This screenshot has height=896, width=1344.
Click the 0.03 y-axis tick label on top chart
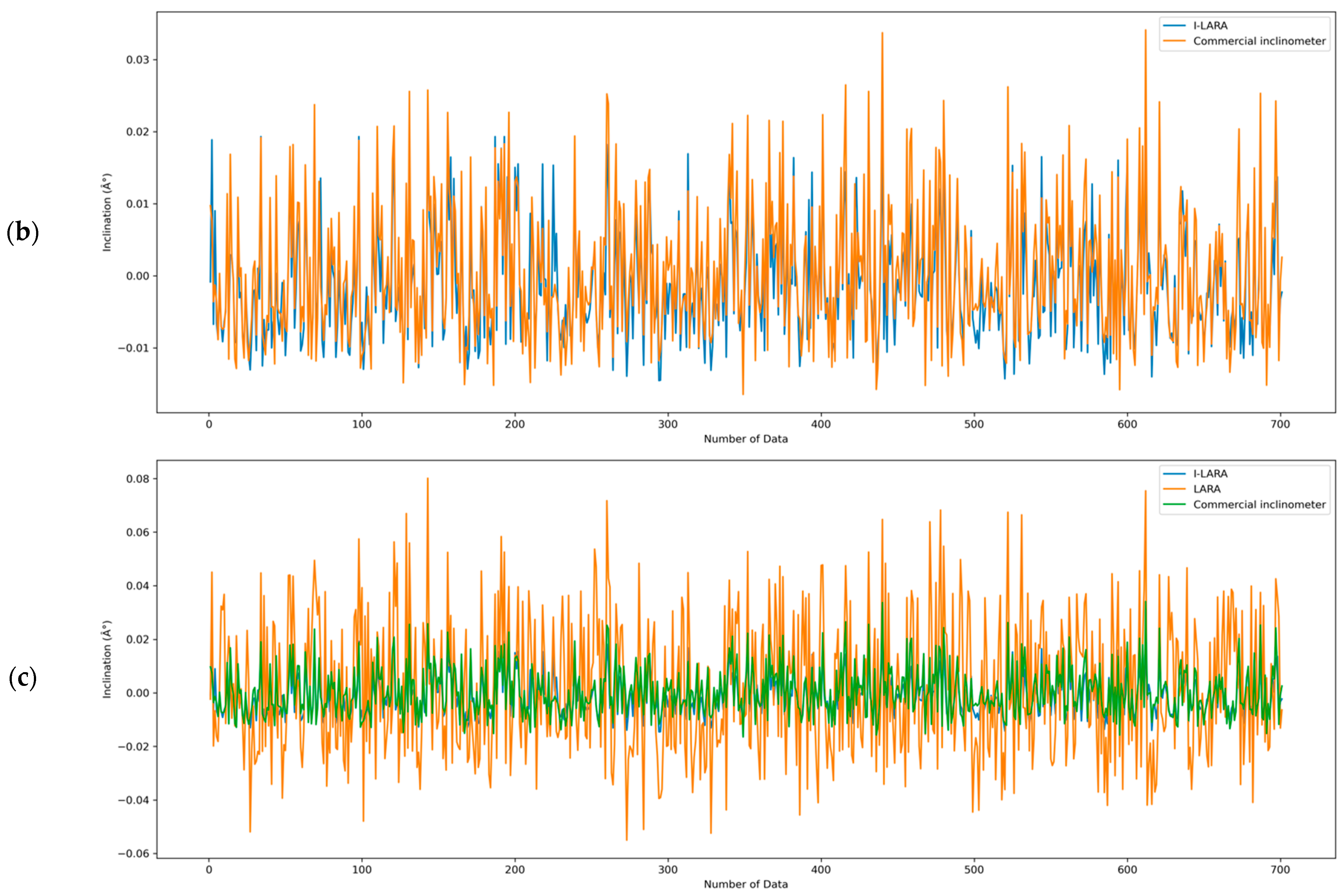(x=138, y=60)
